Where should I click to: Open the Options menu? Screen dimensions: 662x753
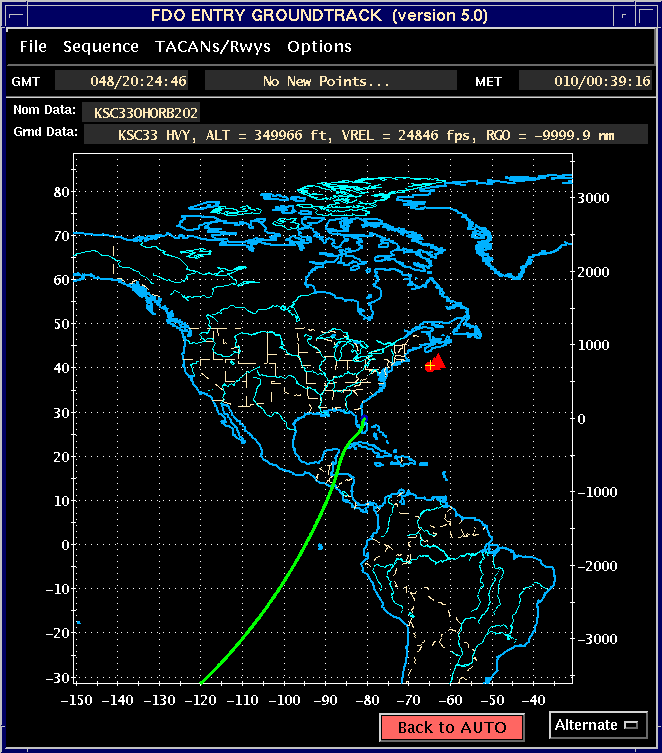click(x=319, y=47)
